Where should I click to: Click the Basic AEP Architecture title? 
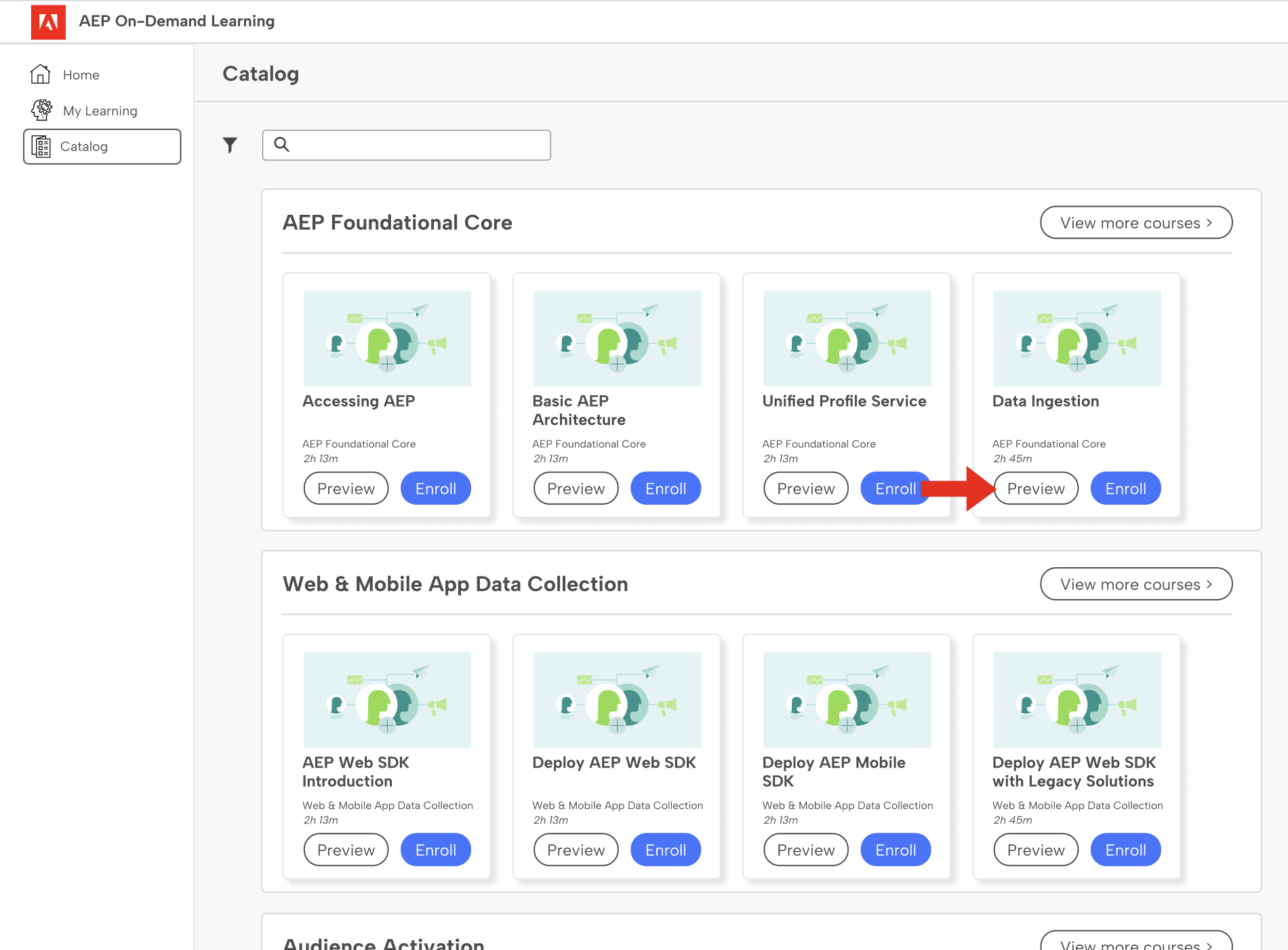[x=579, y=411]
